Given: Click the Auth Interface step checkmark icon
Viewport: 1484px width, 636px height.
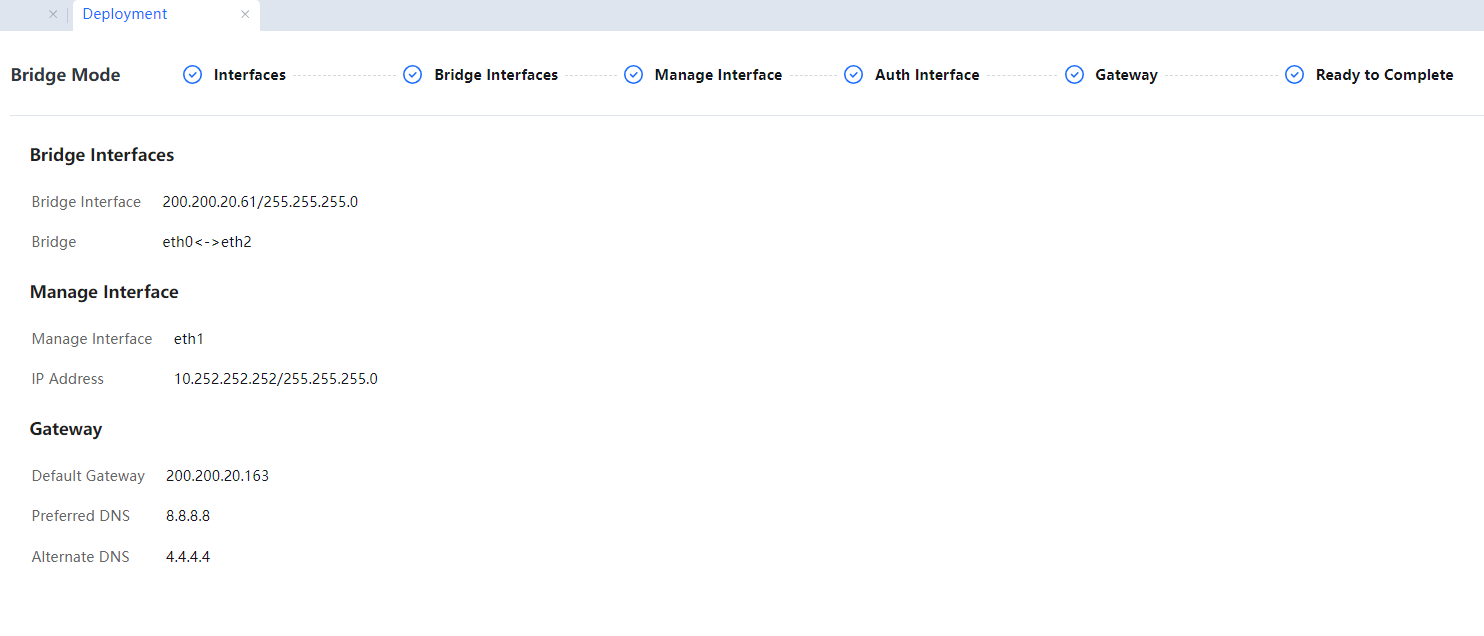Looking at the screenshot, I should (x=853, y=75).
